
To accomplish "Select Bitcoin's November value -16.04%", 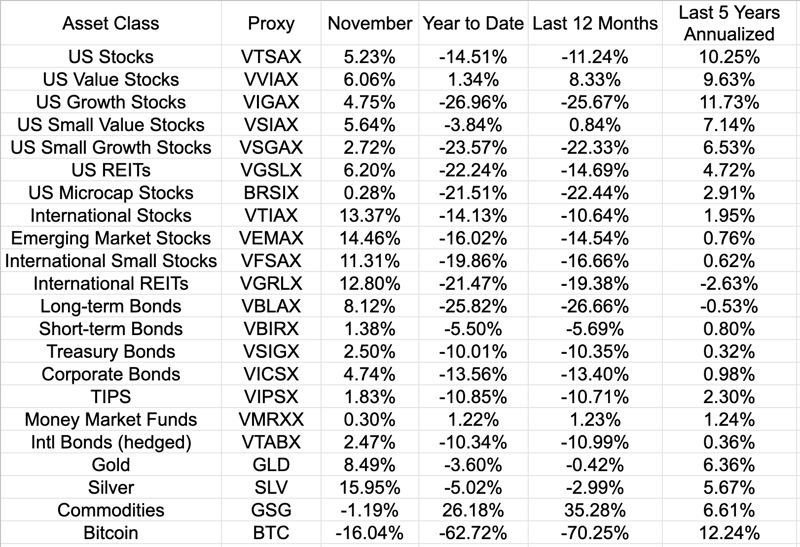I will pyautogui.click(x=369, y=533).
